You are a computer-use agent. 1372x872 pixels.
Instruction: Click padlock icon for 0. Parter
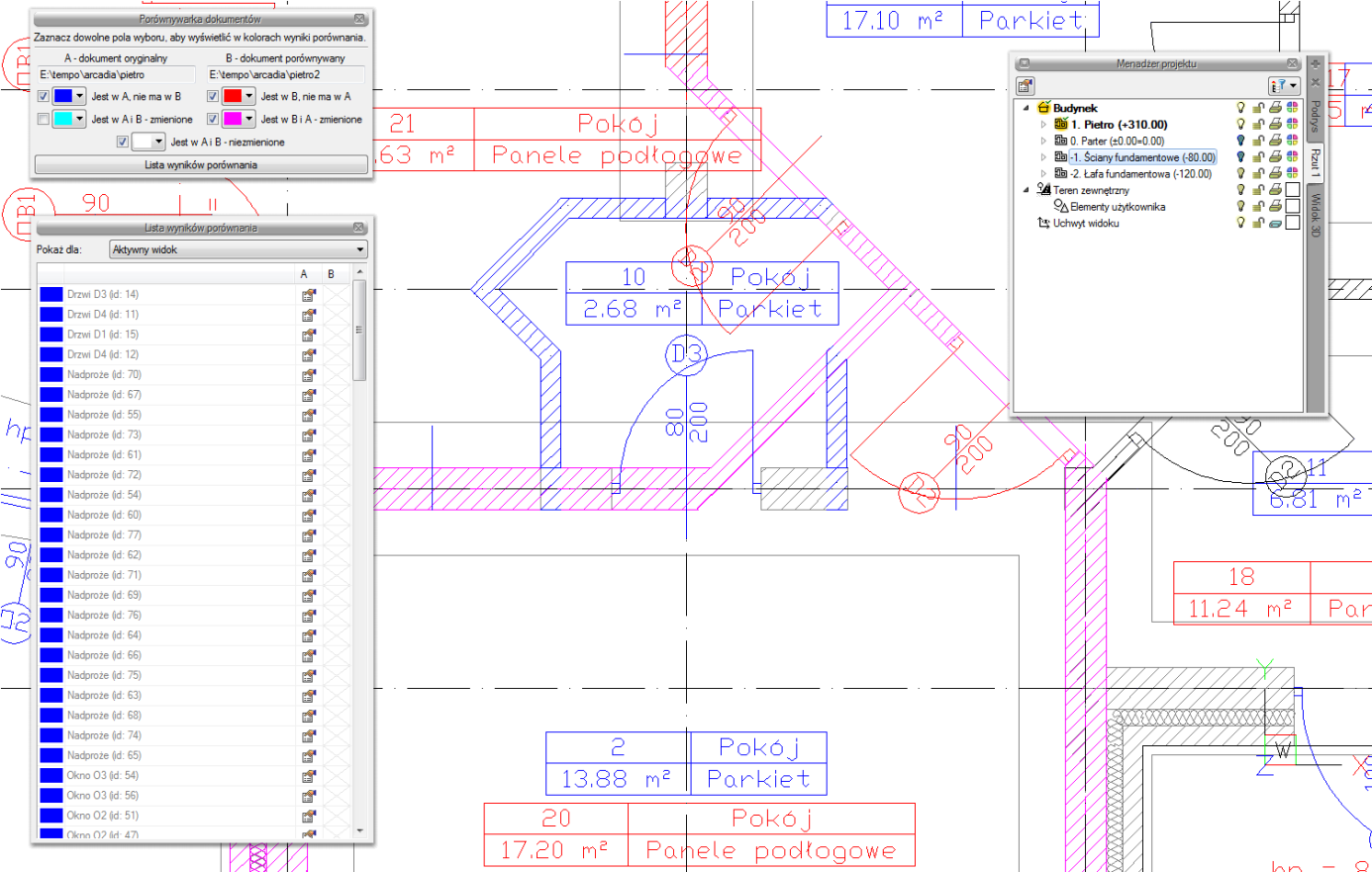coord(1258,141)
